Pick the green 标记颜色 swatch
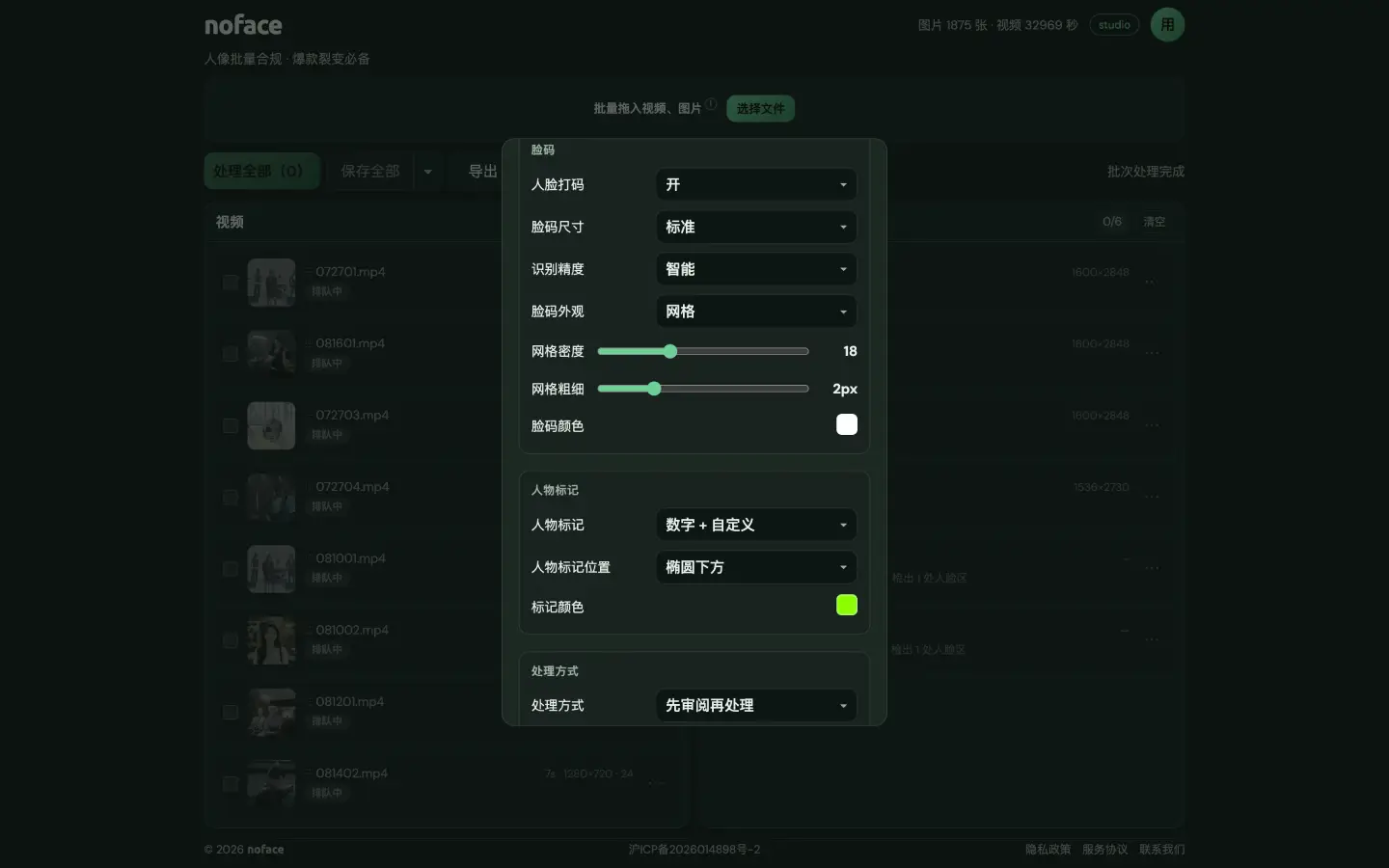The height and width of the screenshot is (868, 1389). [846, 605]
